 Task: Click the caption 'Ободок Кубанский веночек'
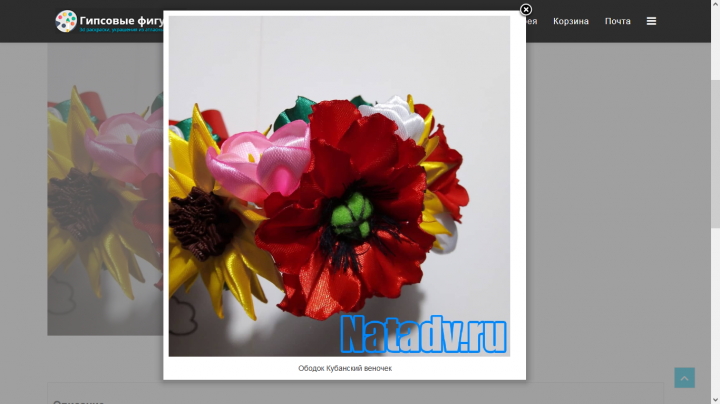pyautogui.click(x=345, y=368)
